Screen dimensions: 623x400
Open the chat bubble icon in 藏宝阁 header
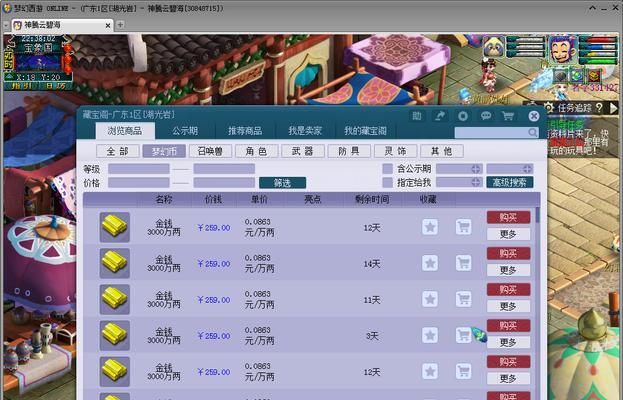coord(486,116)
